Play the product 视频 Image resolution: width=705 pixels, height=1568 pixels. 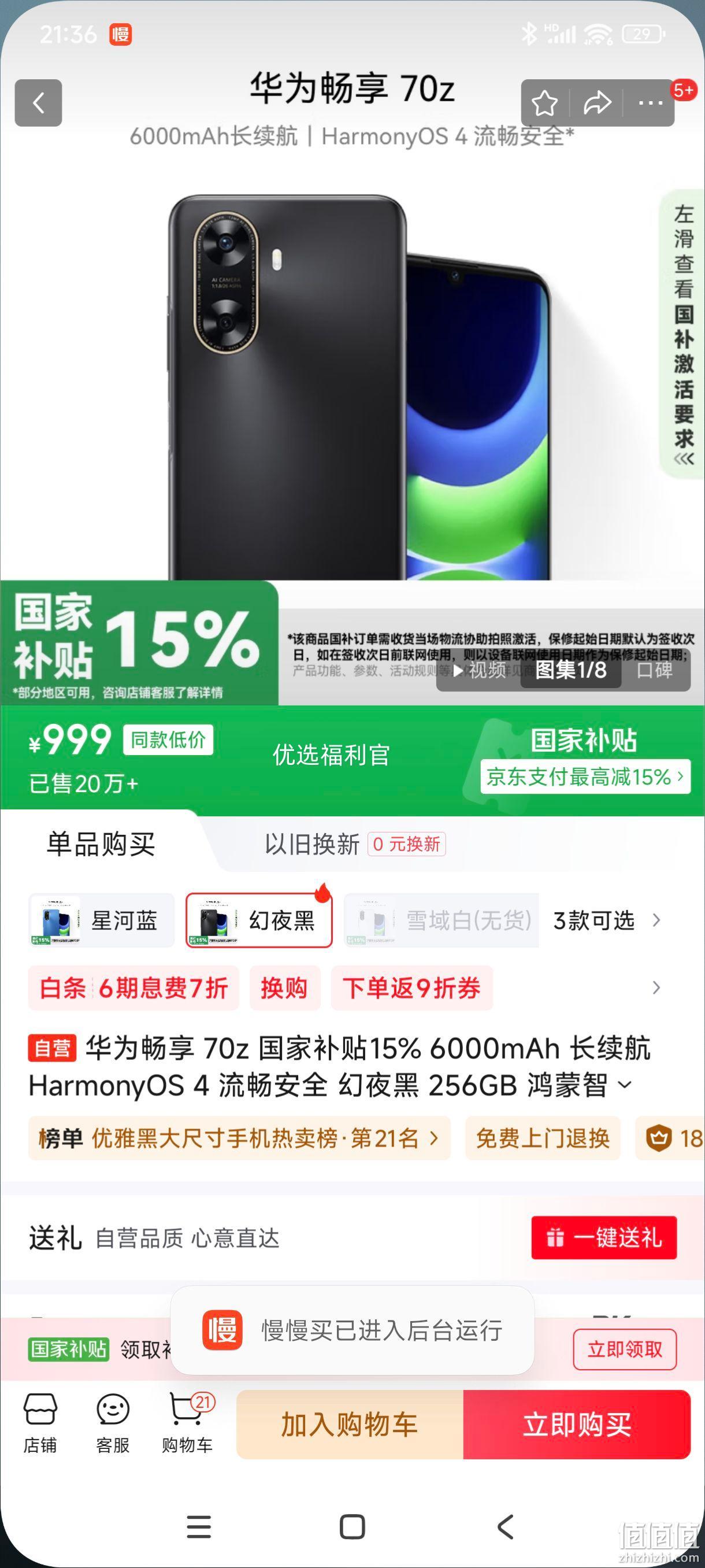pos(478,670)
